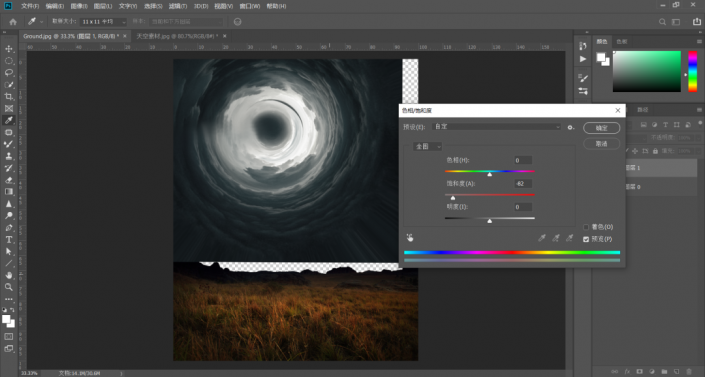The image size is (705, 377).
Task: Open the Master channel dropdown
Action: [x=427, y=147]
